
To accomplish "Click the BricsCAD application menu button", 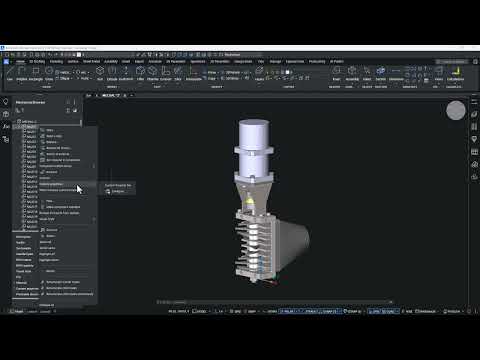I will [6, 62].
